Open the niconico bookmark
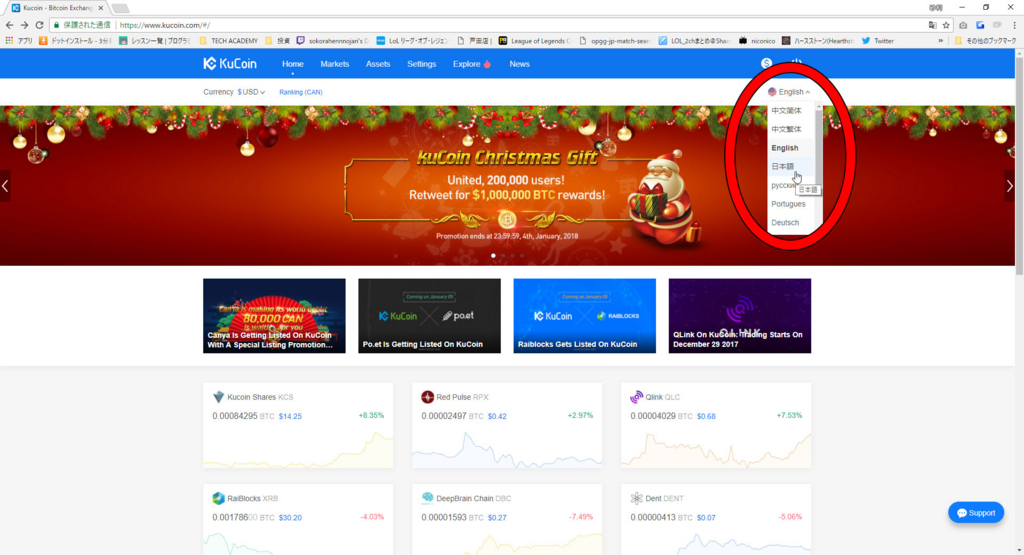 click(756, 40)
